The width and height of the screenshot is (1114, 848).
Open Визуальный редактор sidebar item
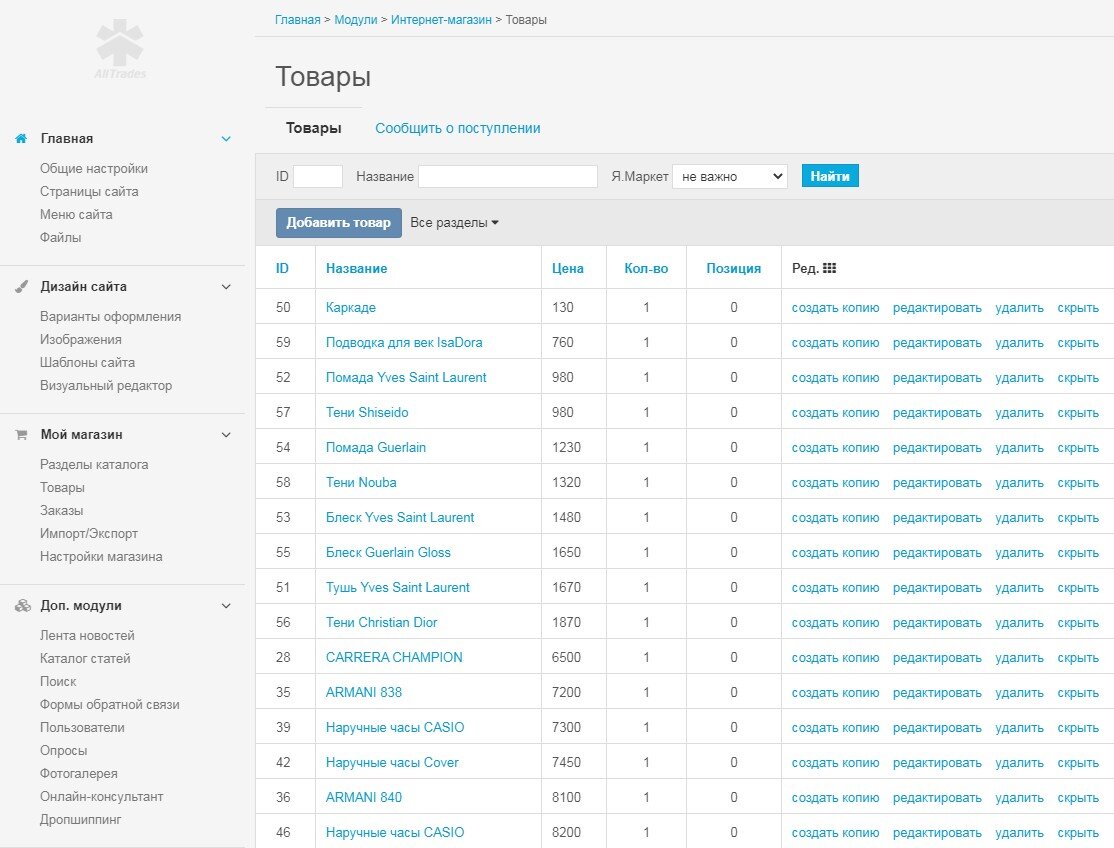coord(106,386)
